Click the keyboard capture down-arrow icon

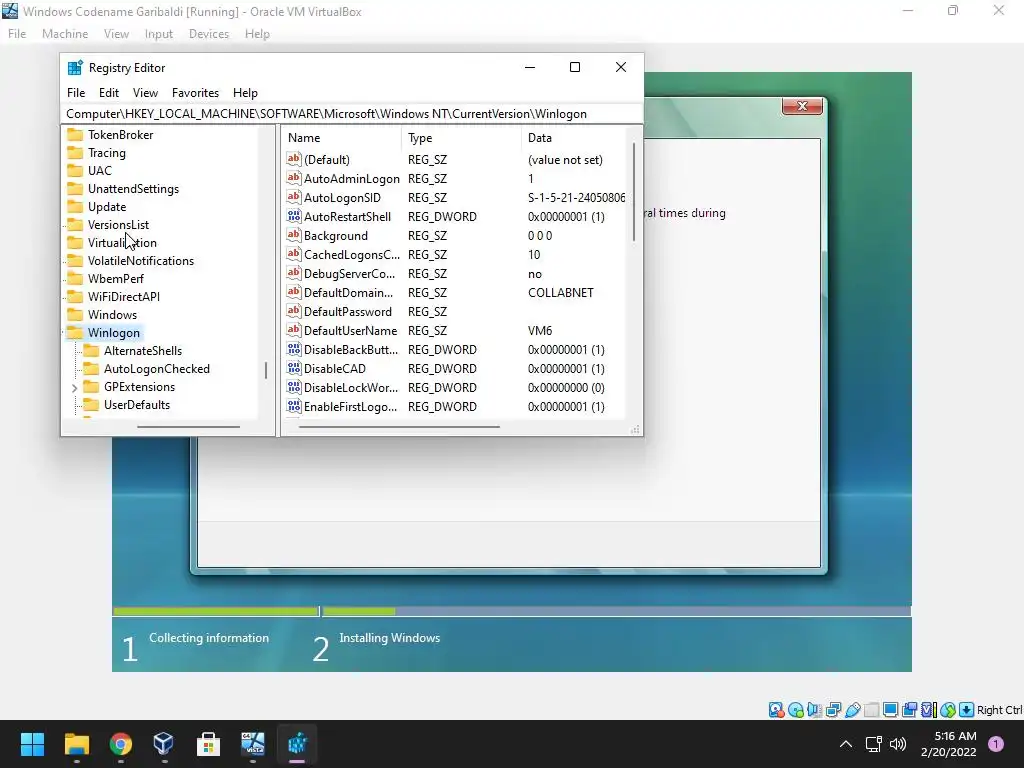(967, 710)
